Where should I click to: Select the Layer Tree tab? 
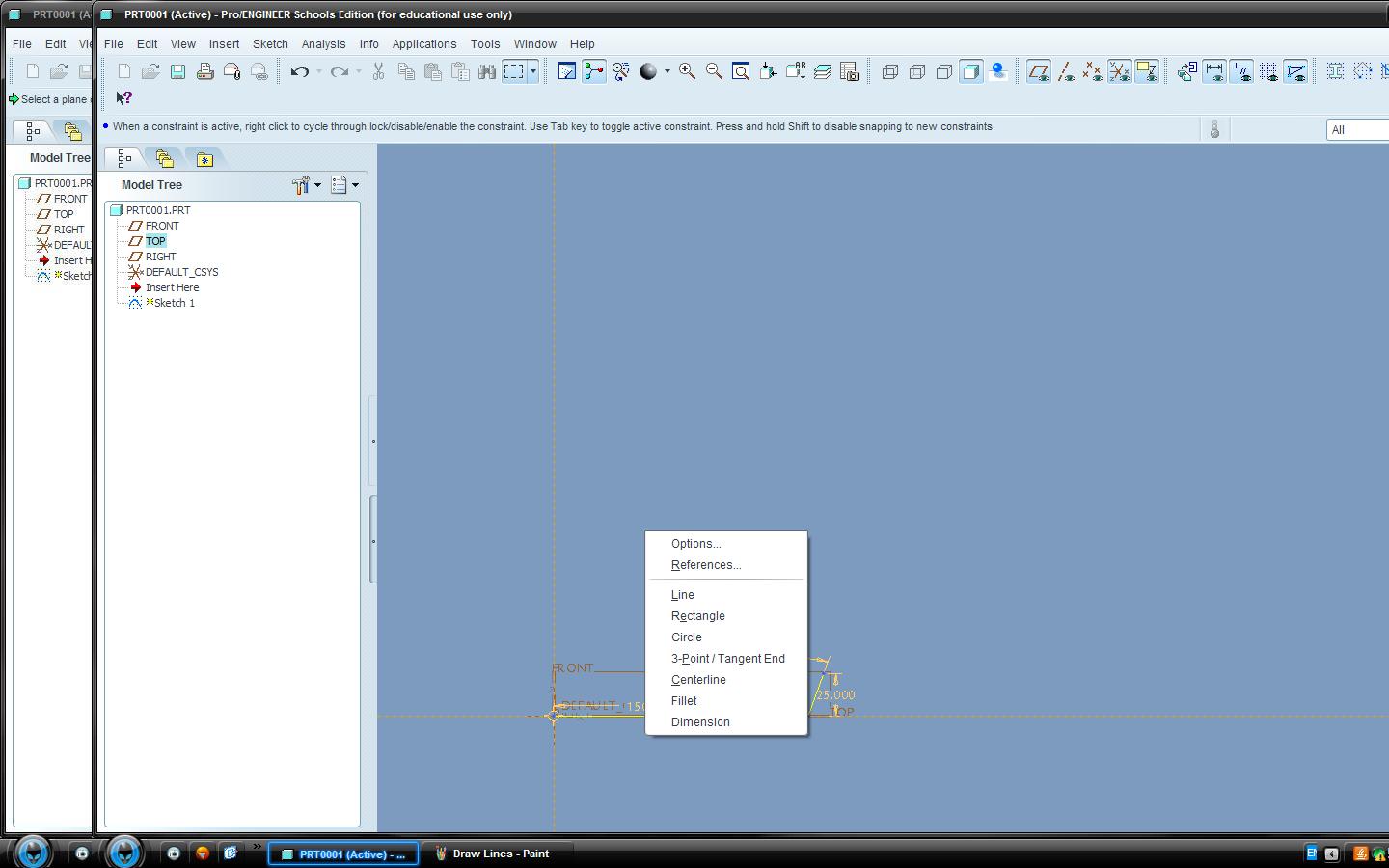(165, 159)
